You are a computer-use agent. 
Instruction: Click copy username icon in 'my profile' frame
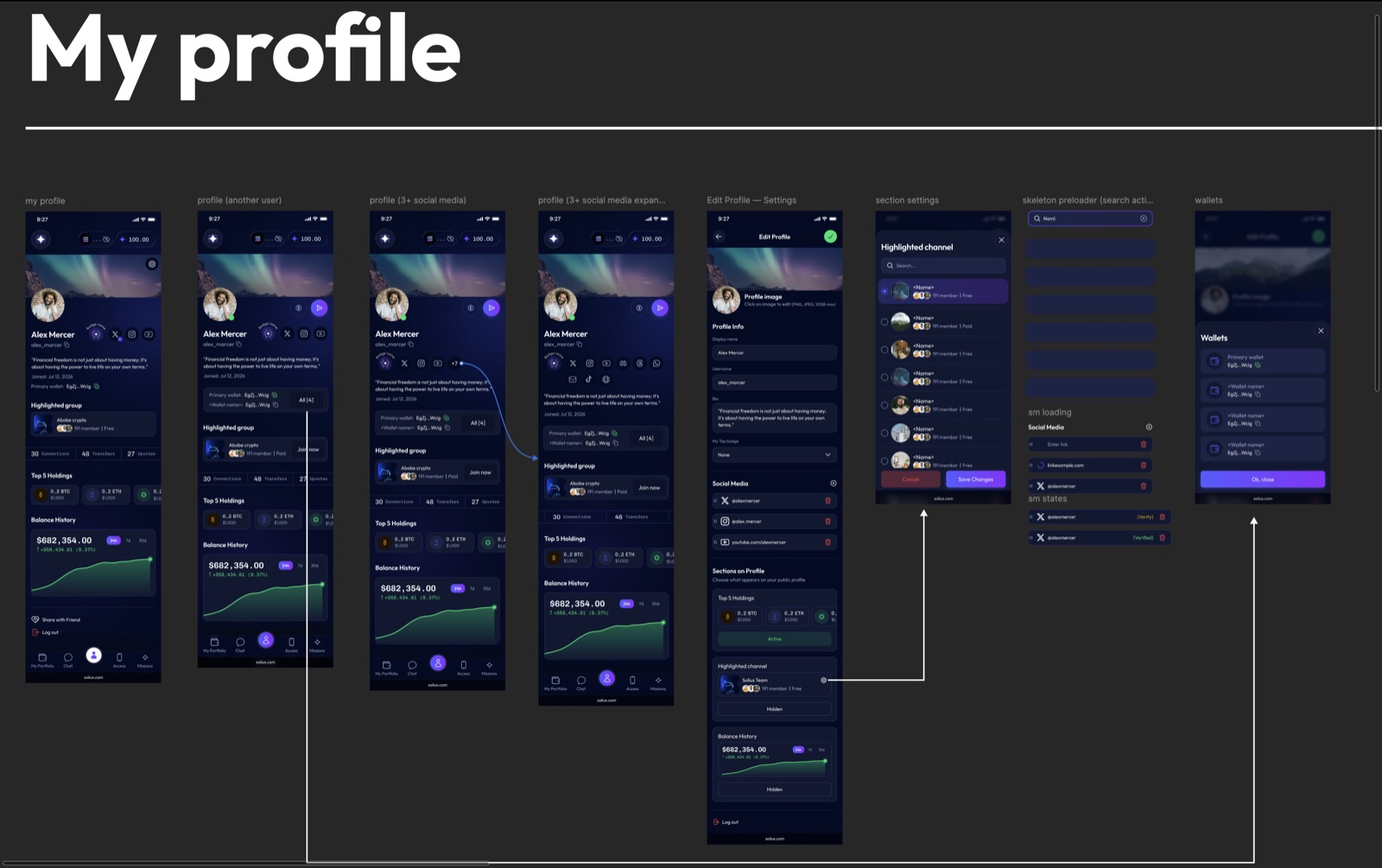point(67,345)
